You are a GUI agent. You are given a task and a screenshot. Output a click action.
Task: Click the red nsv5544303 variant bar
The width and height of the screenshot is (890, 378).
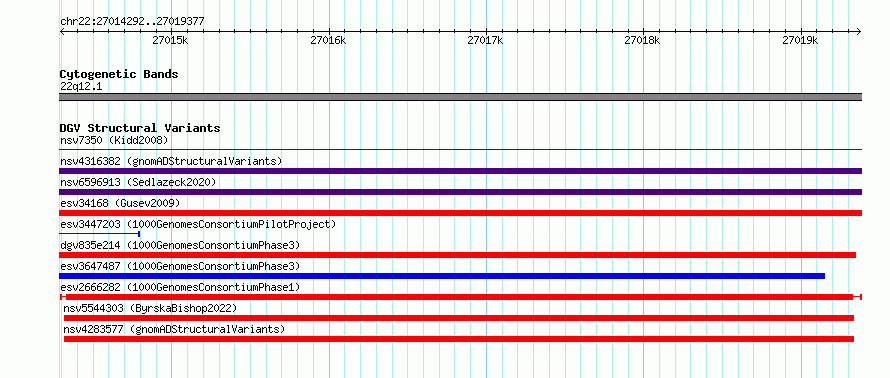click(459, 318)
